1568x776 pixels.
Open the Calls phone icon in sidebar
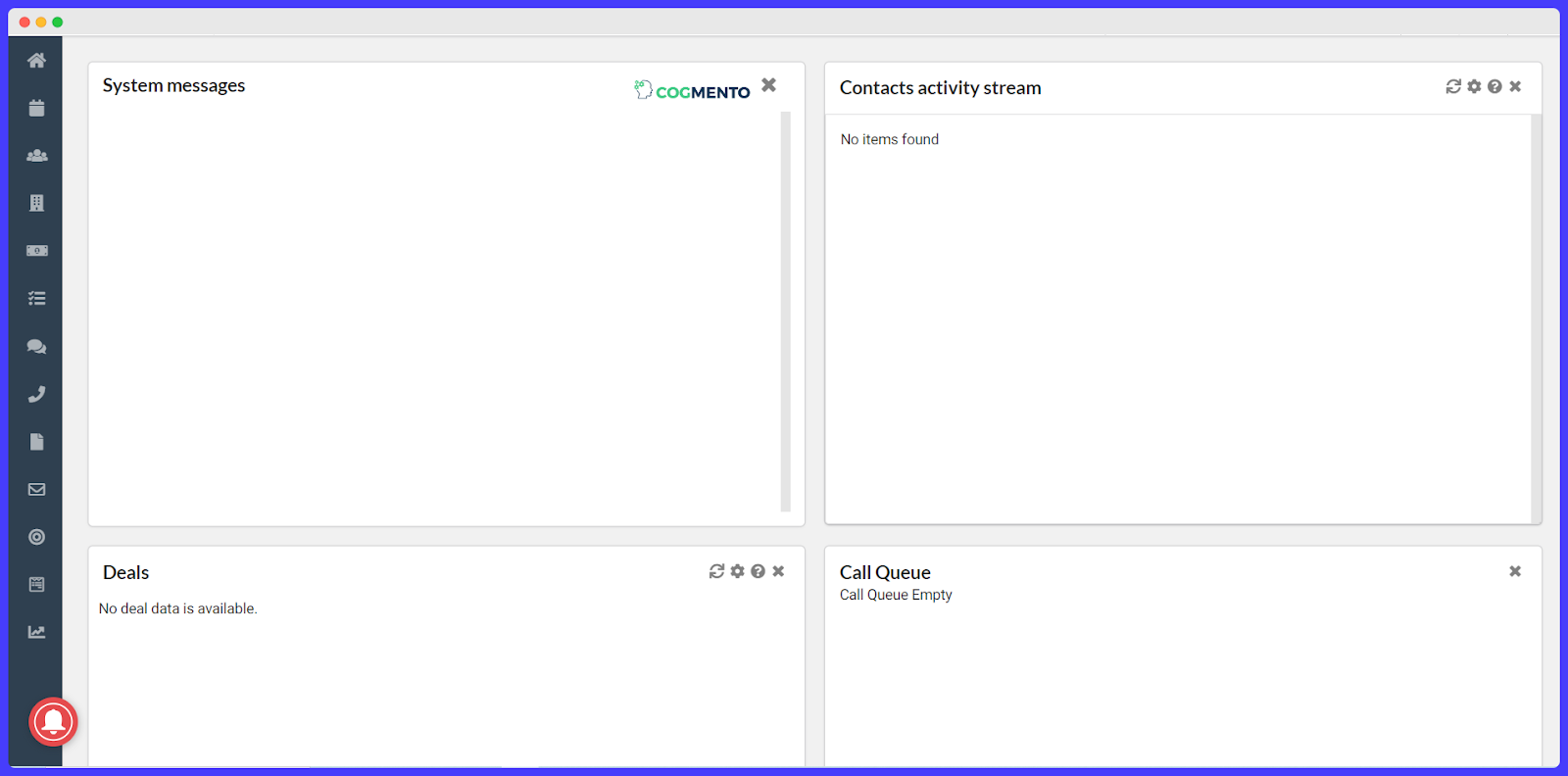pyautogui.click(x=36, y=394)
